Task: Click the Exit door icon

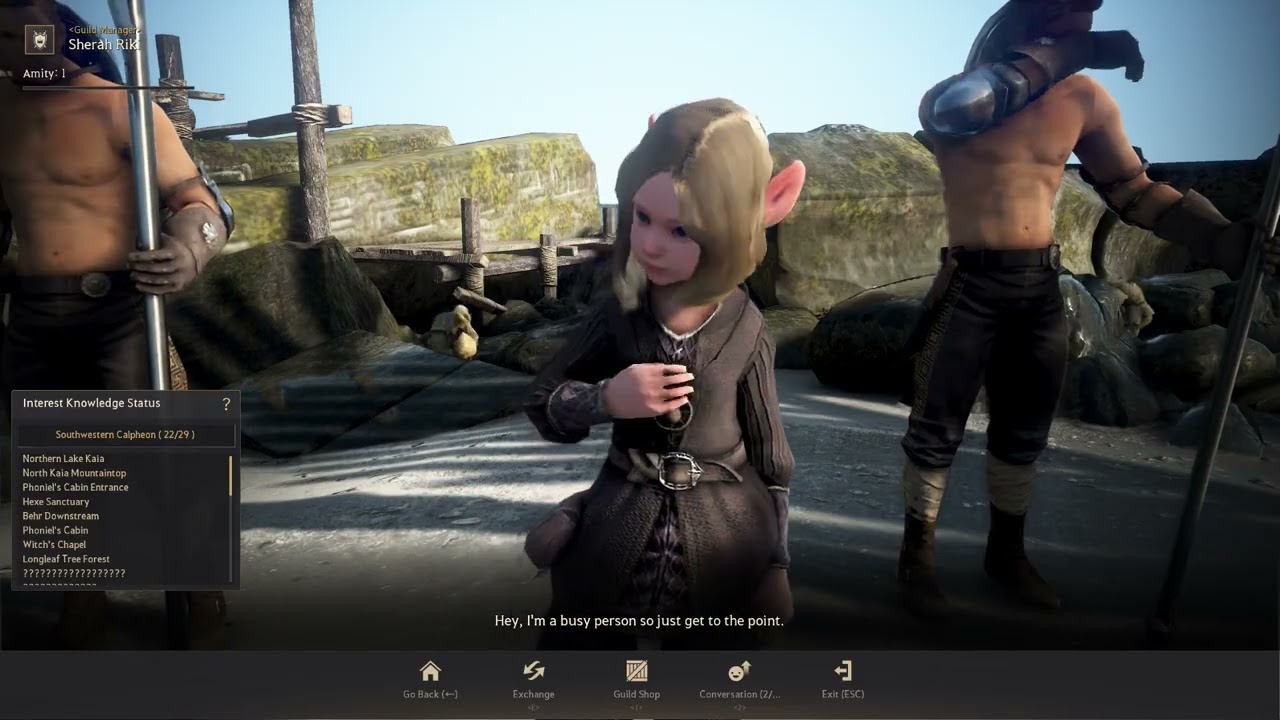Action: pos(843,670)
